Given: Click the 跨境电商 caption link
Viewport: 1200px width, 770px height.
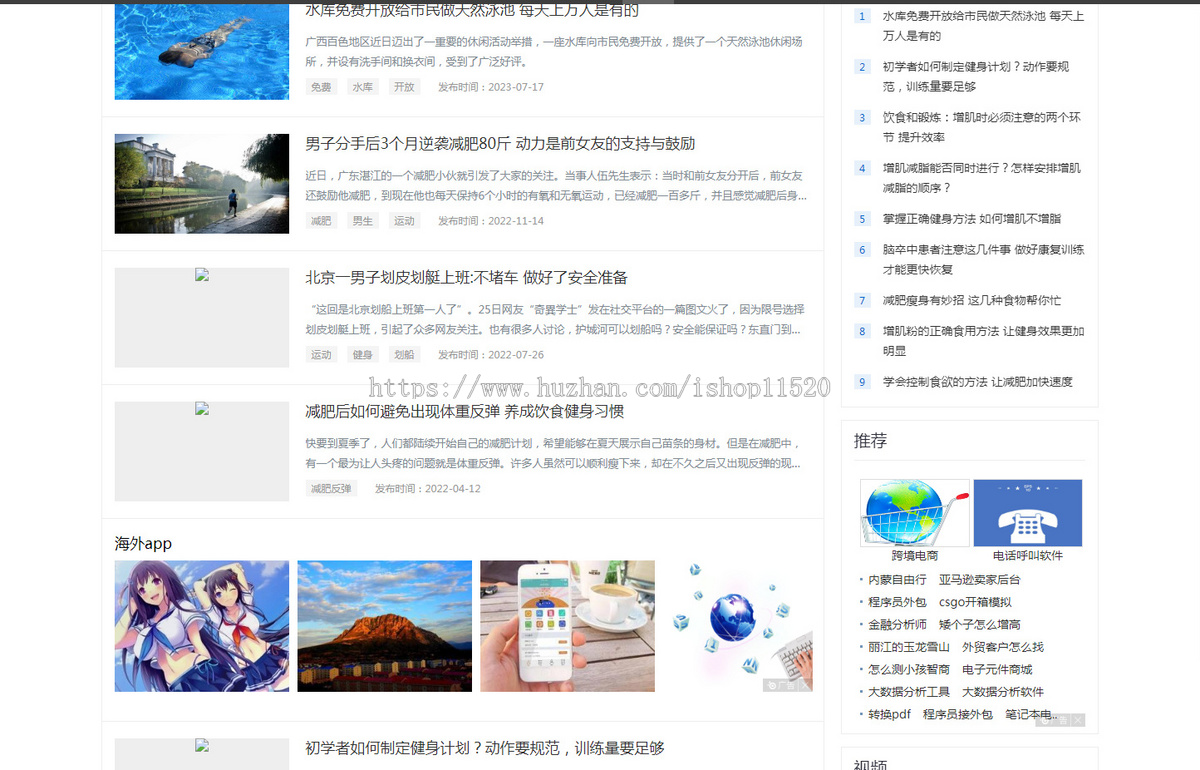Looking at the screenshot, I should [915, 556].
